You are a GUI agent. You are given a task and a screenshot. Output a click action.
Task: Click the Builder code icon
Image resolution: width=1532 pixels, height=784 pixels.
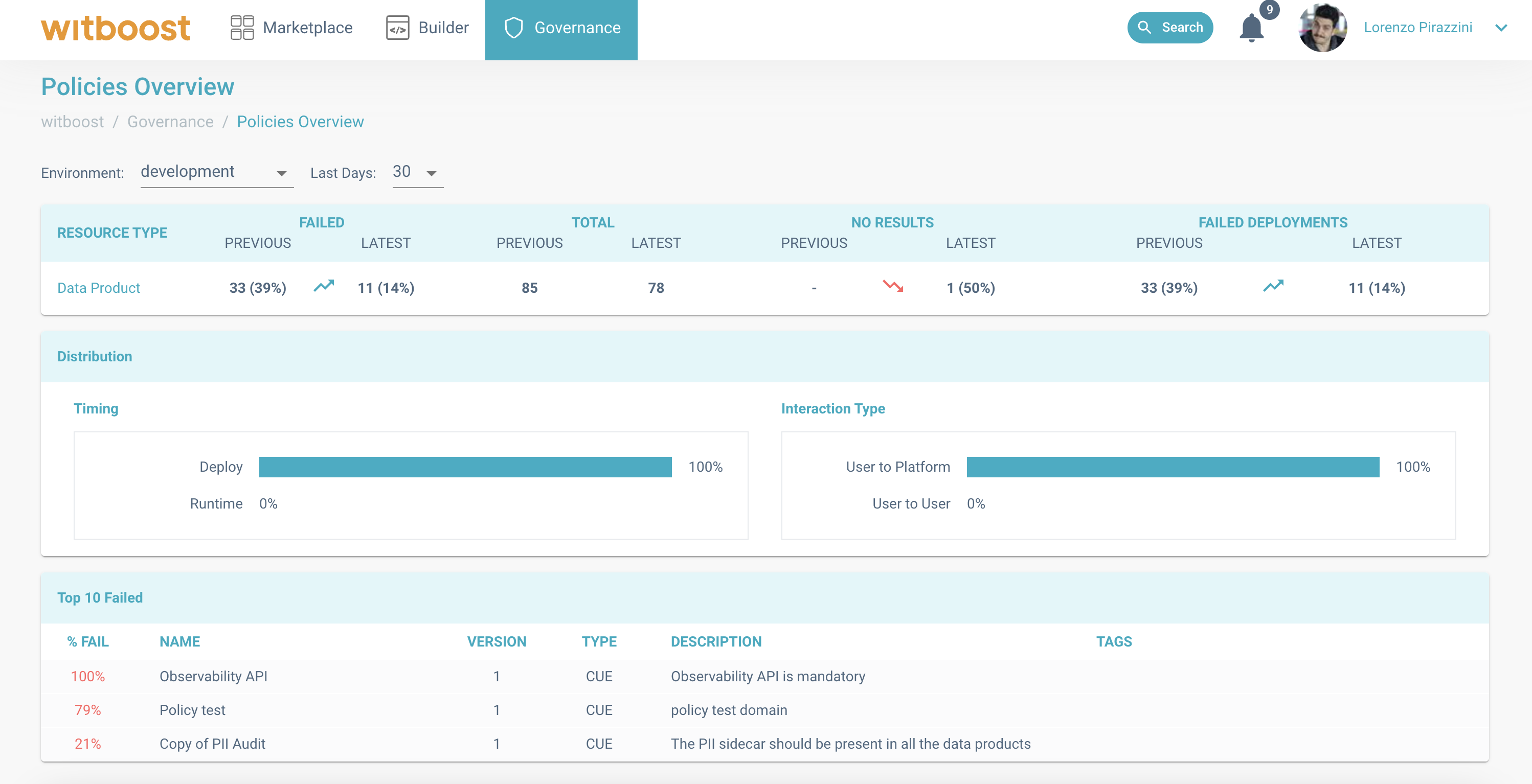coord(397,28)
